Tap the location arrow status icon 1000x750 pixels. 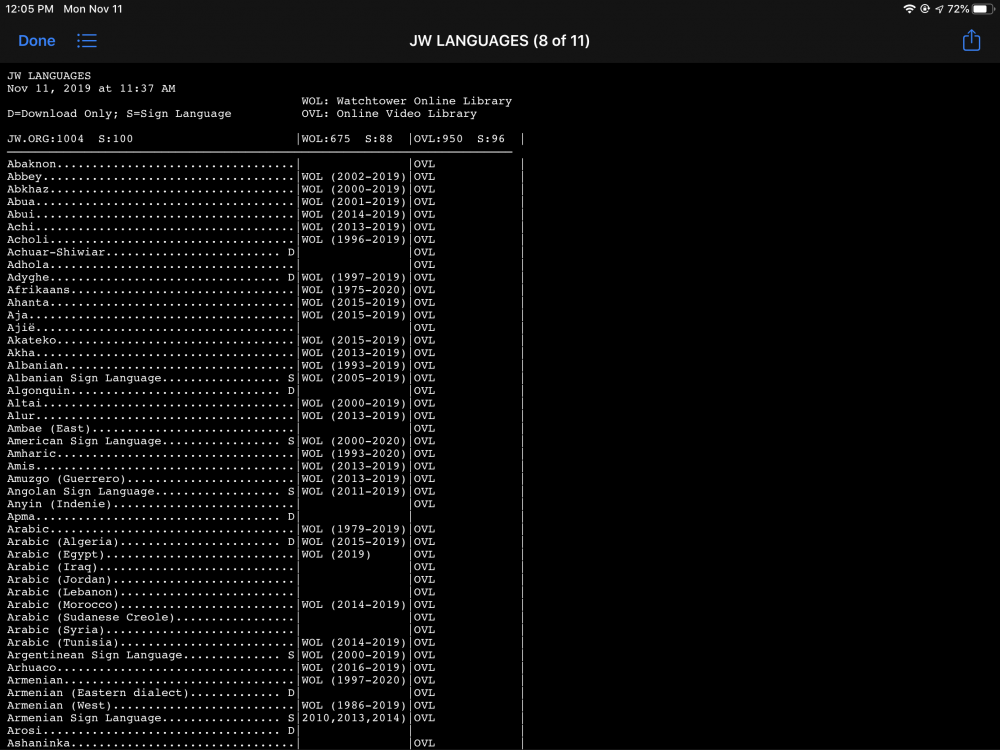(939, 9)
